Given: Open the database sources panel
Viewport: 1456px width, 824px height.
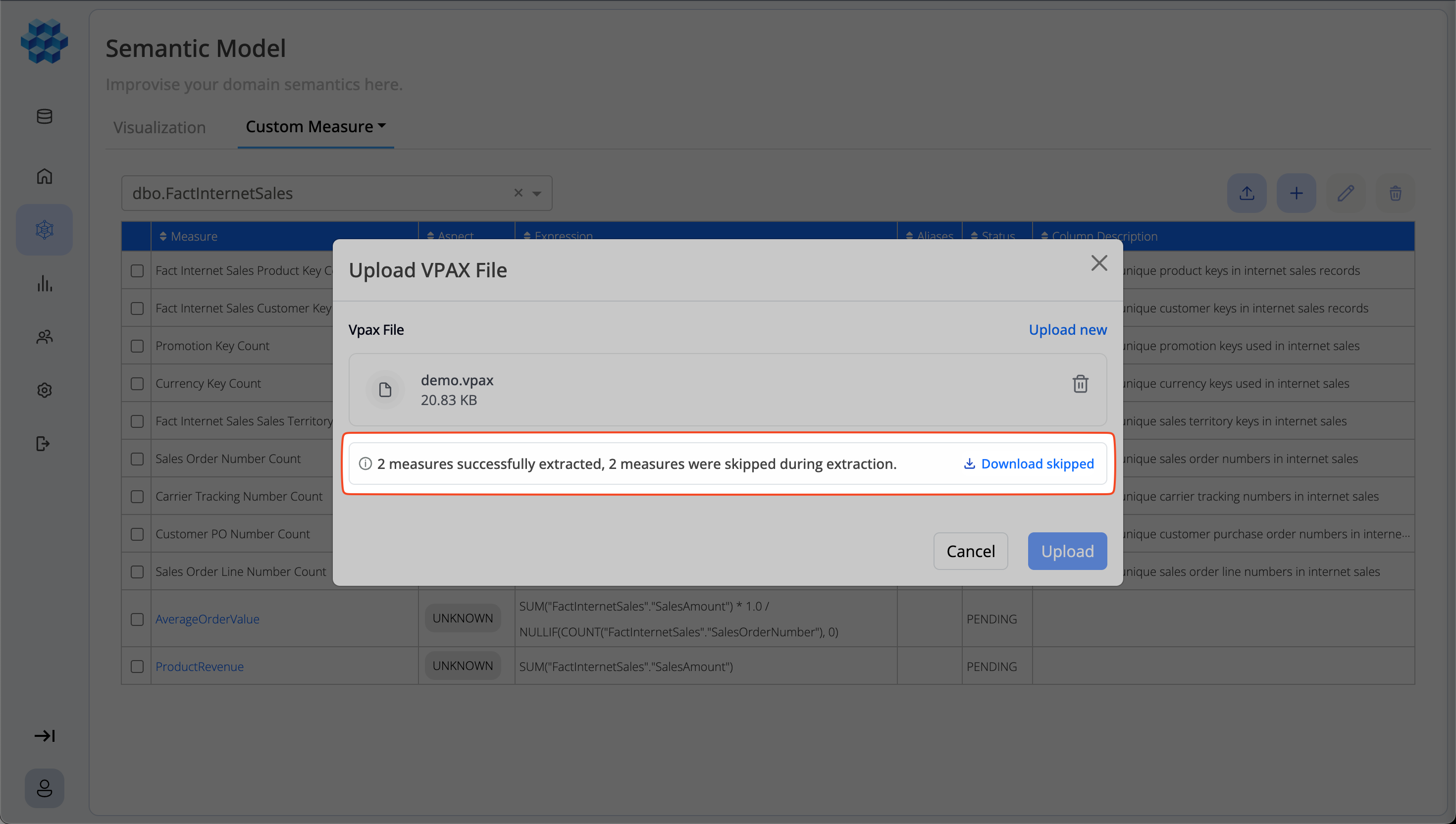Looking at the screenshot, I should tap(44, 116).
